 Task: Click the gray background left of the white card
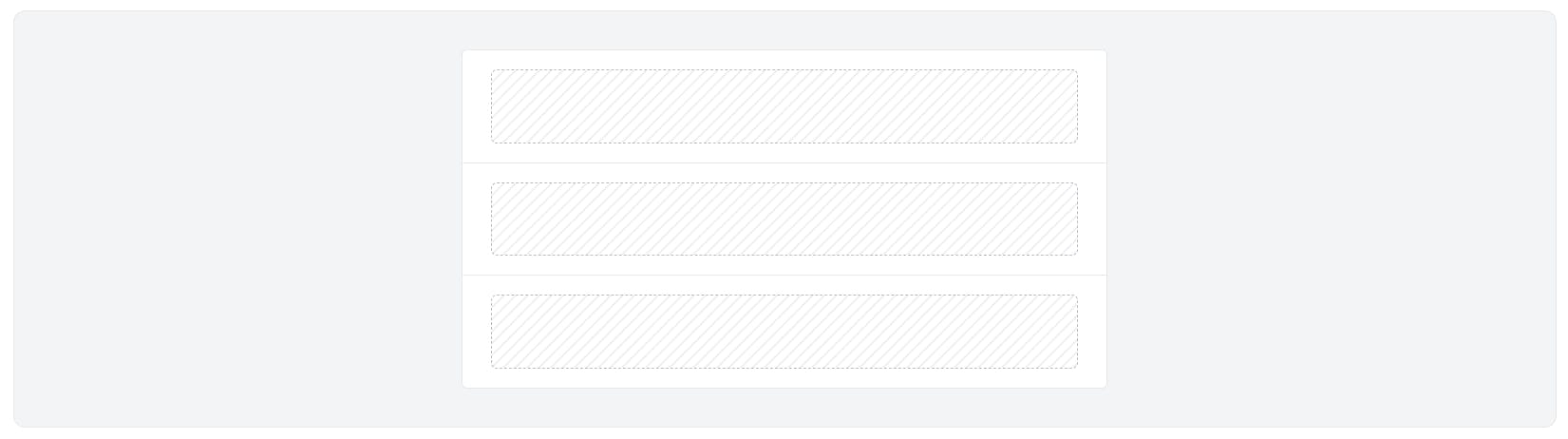[237, 219]
